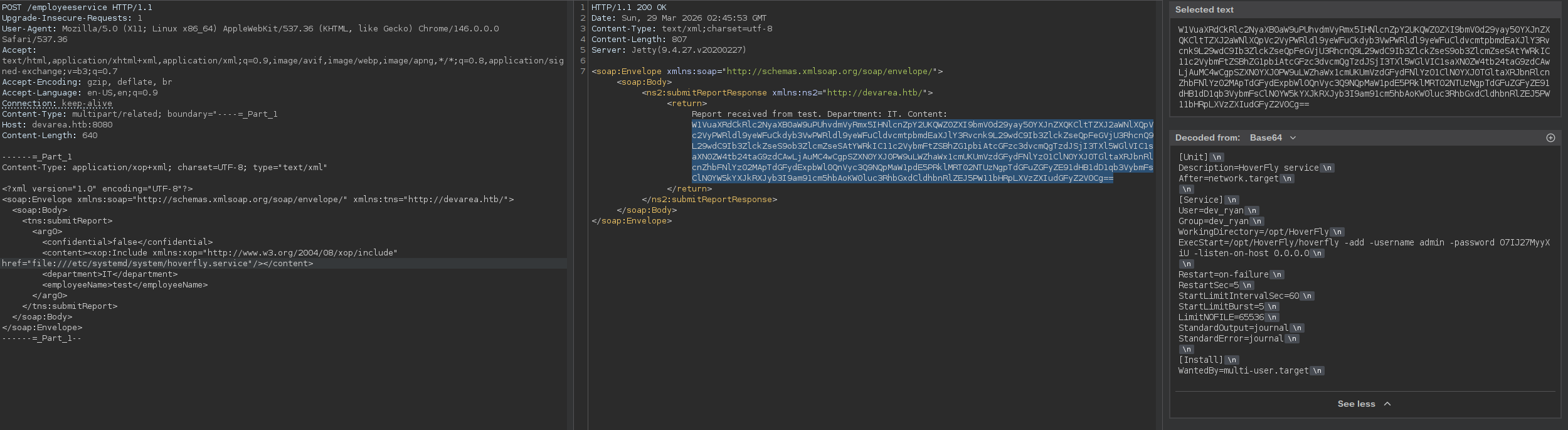Viewport: 1568px width, 430px height.
Task: Select the 'Restart=on-failure' decoded line
Action: tap(1224, 275)
